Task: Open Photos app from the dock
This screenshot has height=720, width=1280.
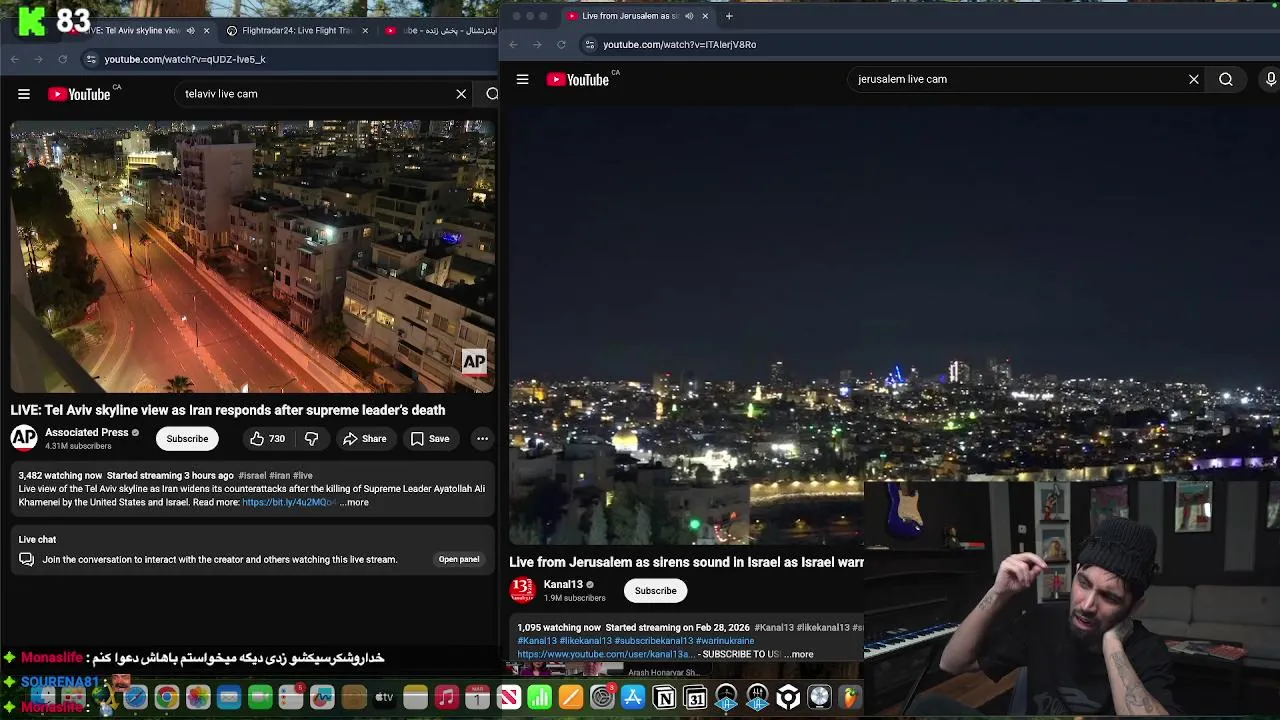Action: click(198, 698)
